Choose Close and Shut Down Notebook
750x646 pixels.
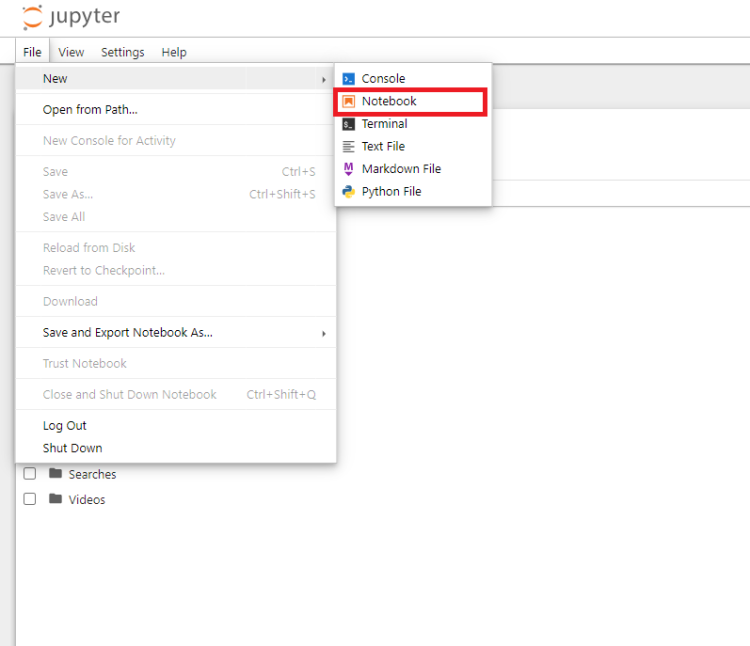pos(176,394)
